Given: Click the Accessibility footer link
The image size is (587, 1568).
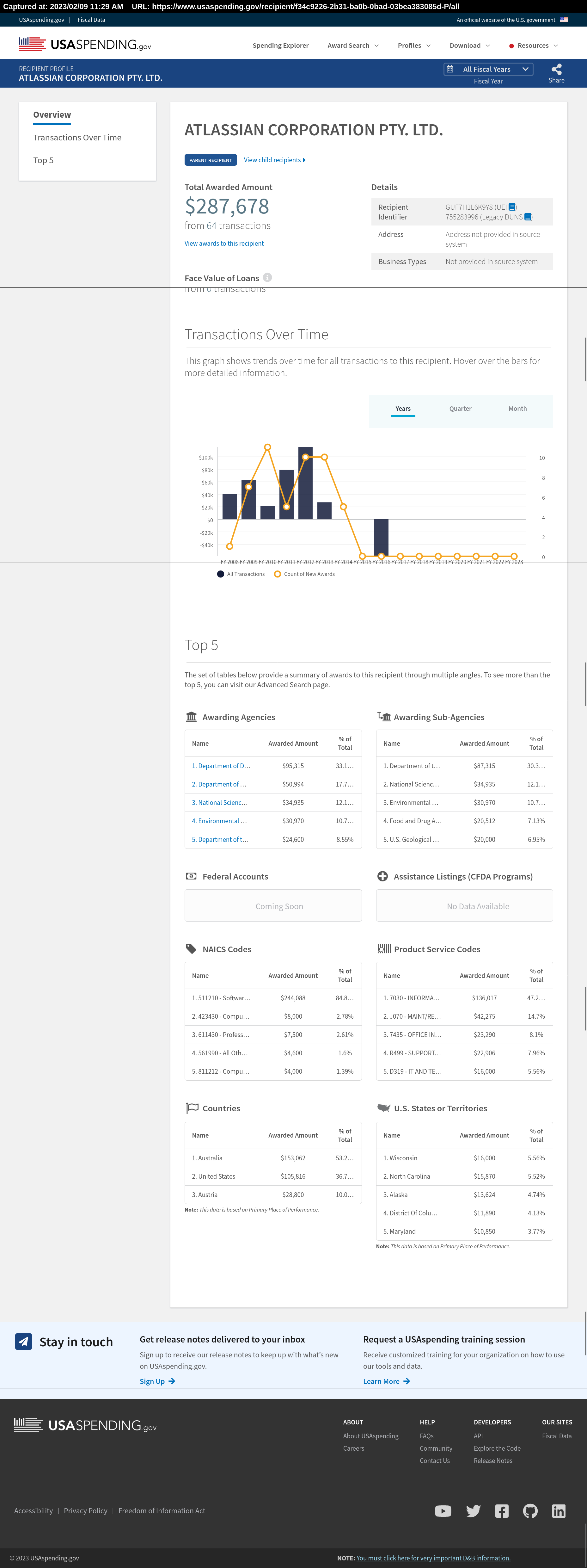Looking at the screenshot, I should click(x=34, y=1511).
